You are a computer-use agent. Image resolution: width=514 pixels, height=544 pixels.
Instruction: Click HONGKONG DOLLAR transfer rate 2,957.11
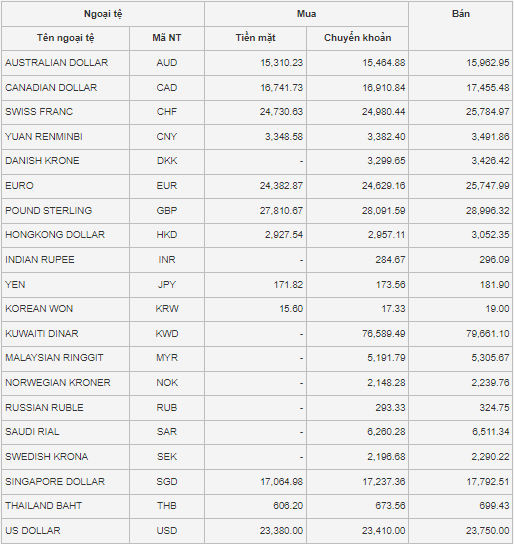(386, 235)
